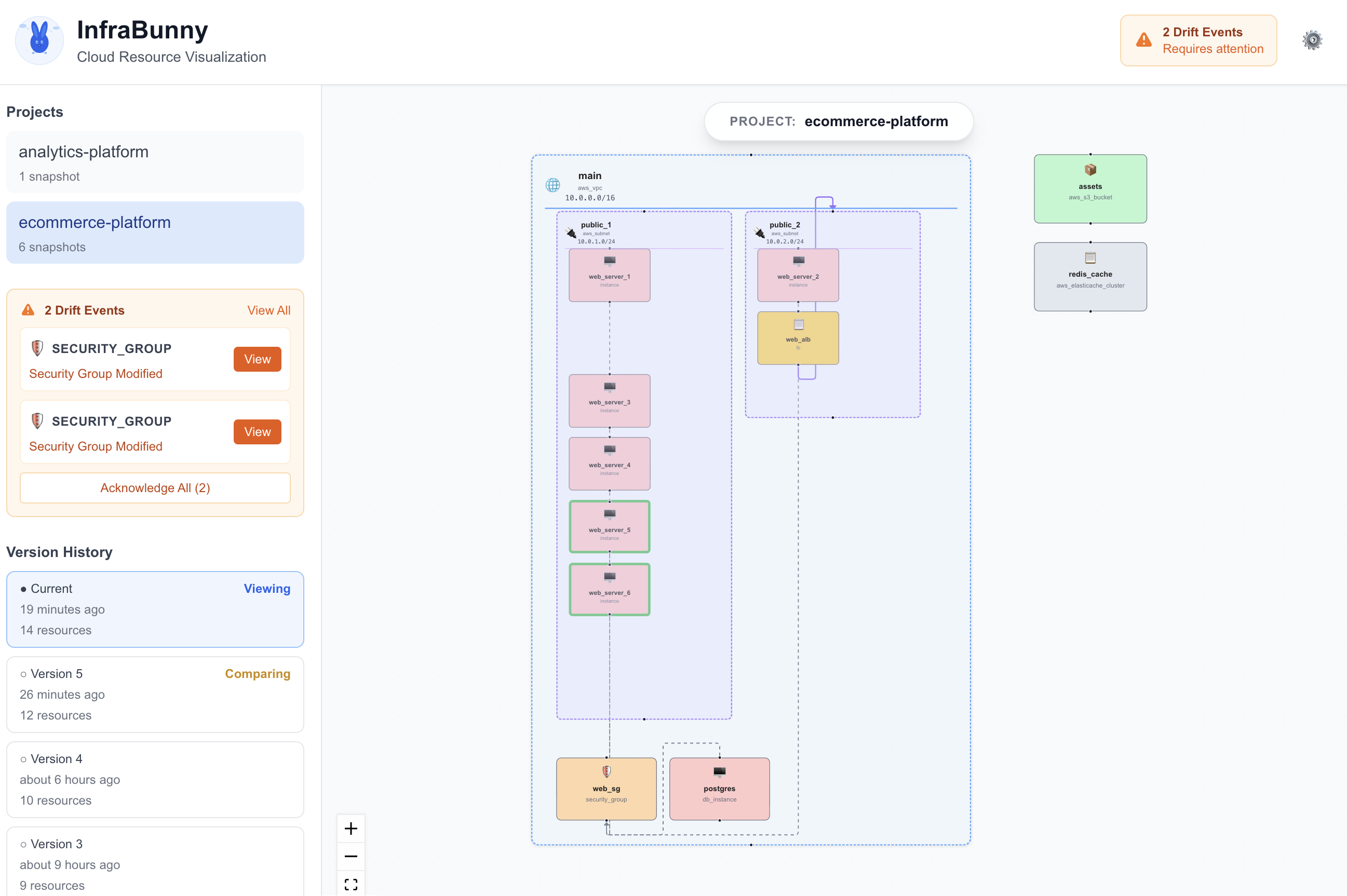Select the redis_cache elasticache node
The height and width of the screenshot is (896, 1347).
(1089, 277)
